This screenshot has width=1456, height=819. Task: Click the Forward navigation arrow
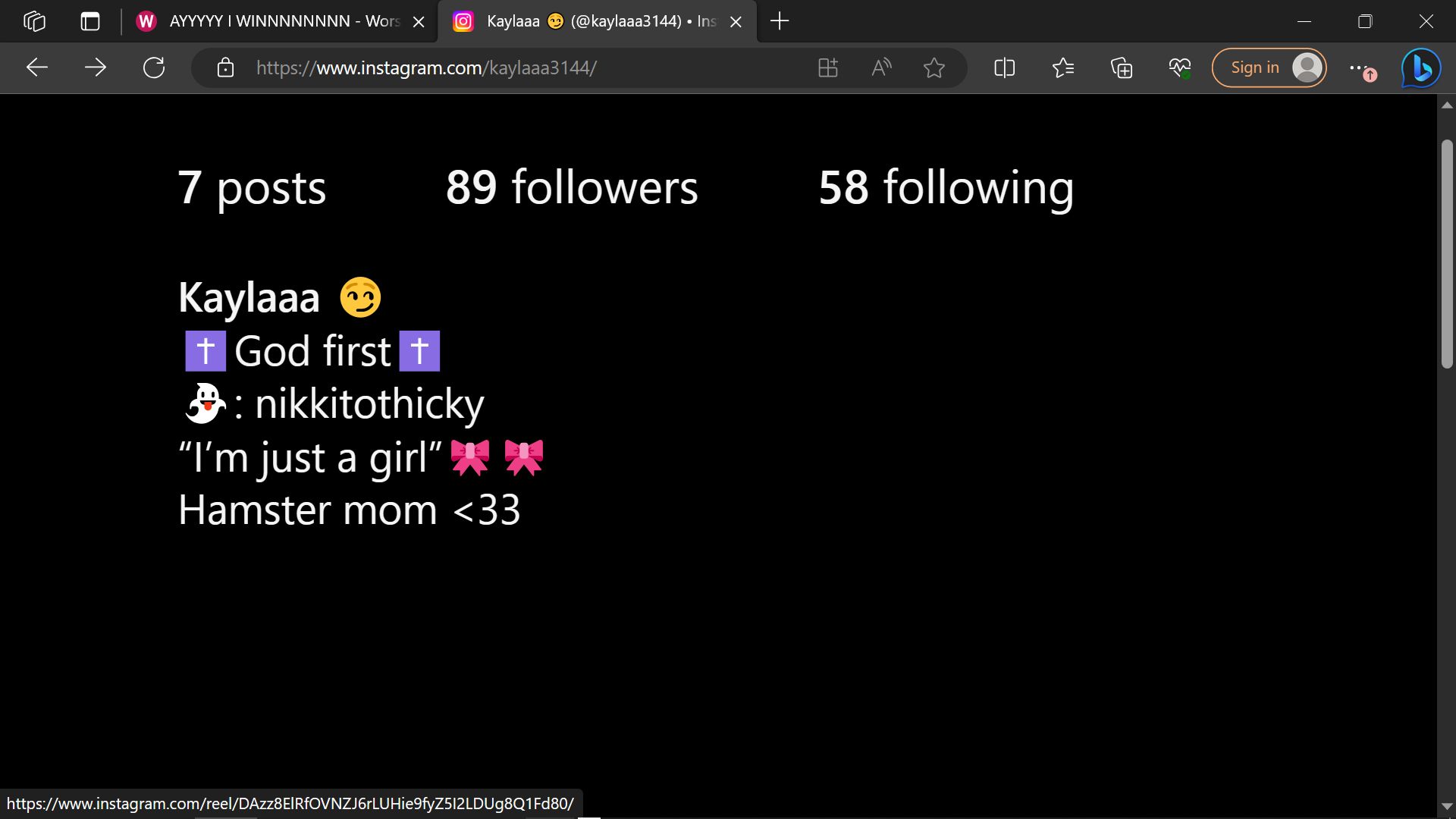96,67
